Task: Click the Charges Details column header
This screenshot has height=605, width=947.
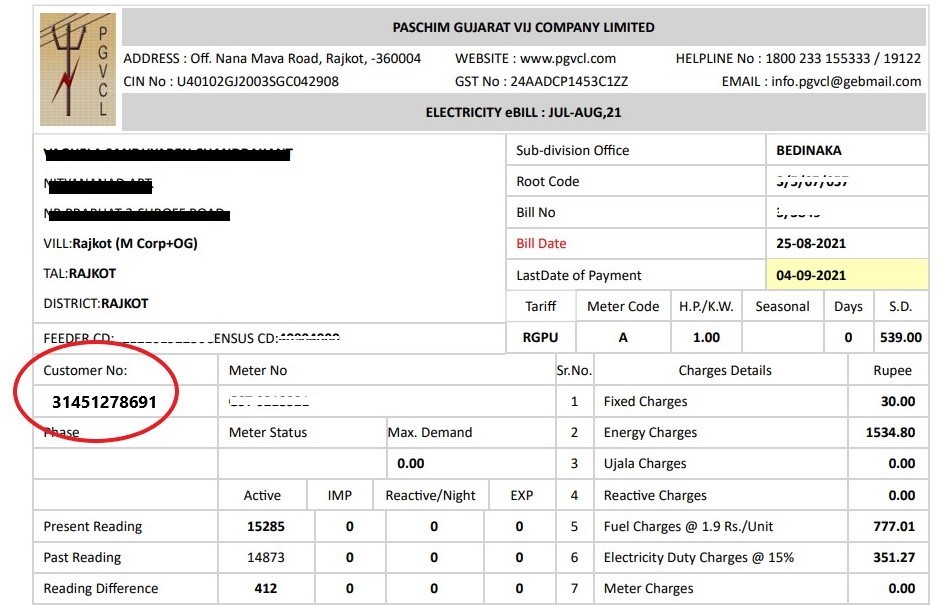Action: click(x=725, y=370)
